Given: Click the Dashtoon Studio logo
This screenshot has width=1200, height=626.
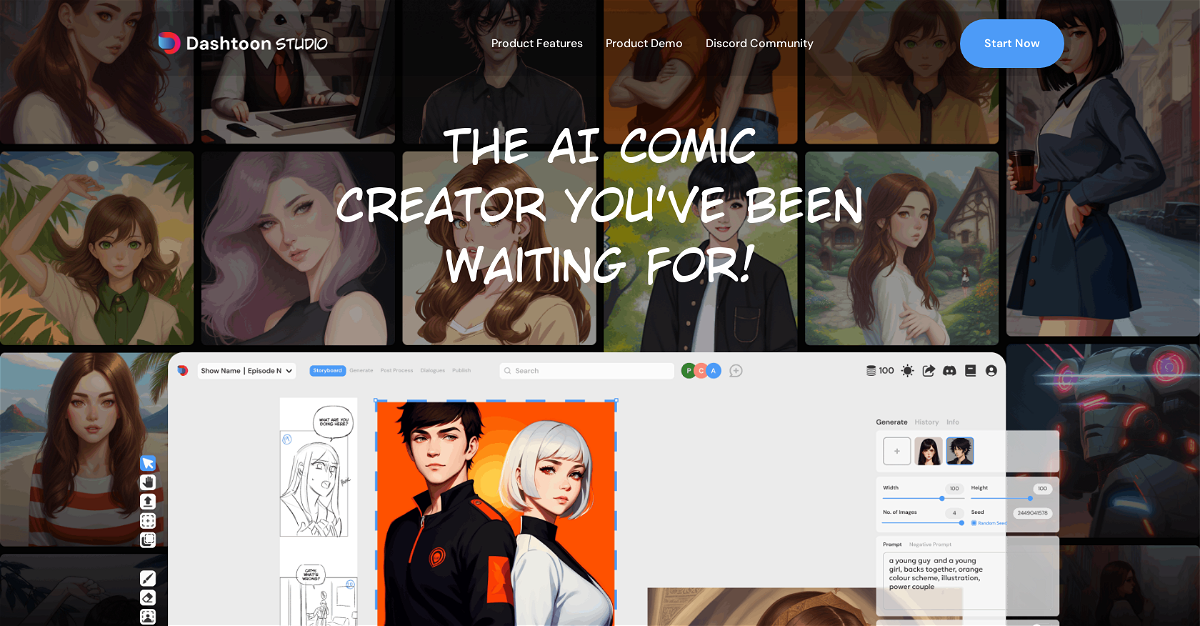Looking at the screenshot, I should 243,43.
